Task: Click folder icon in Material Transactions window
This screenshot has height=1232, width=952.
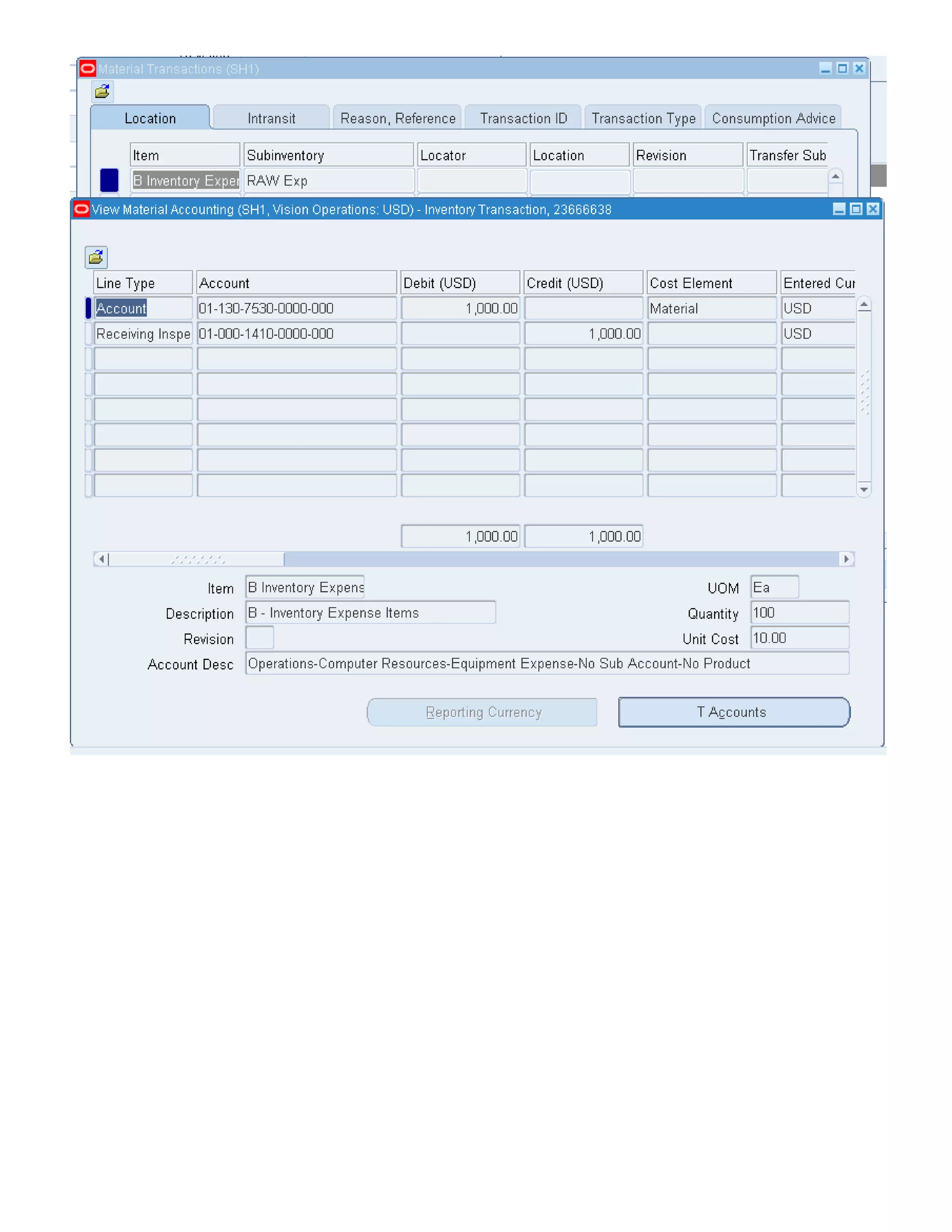Action: [102, 92]
